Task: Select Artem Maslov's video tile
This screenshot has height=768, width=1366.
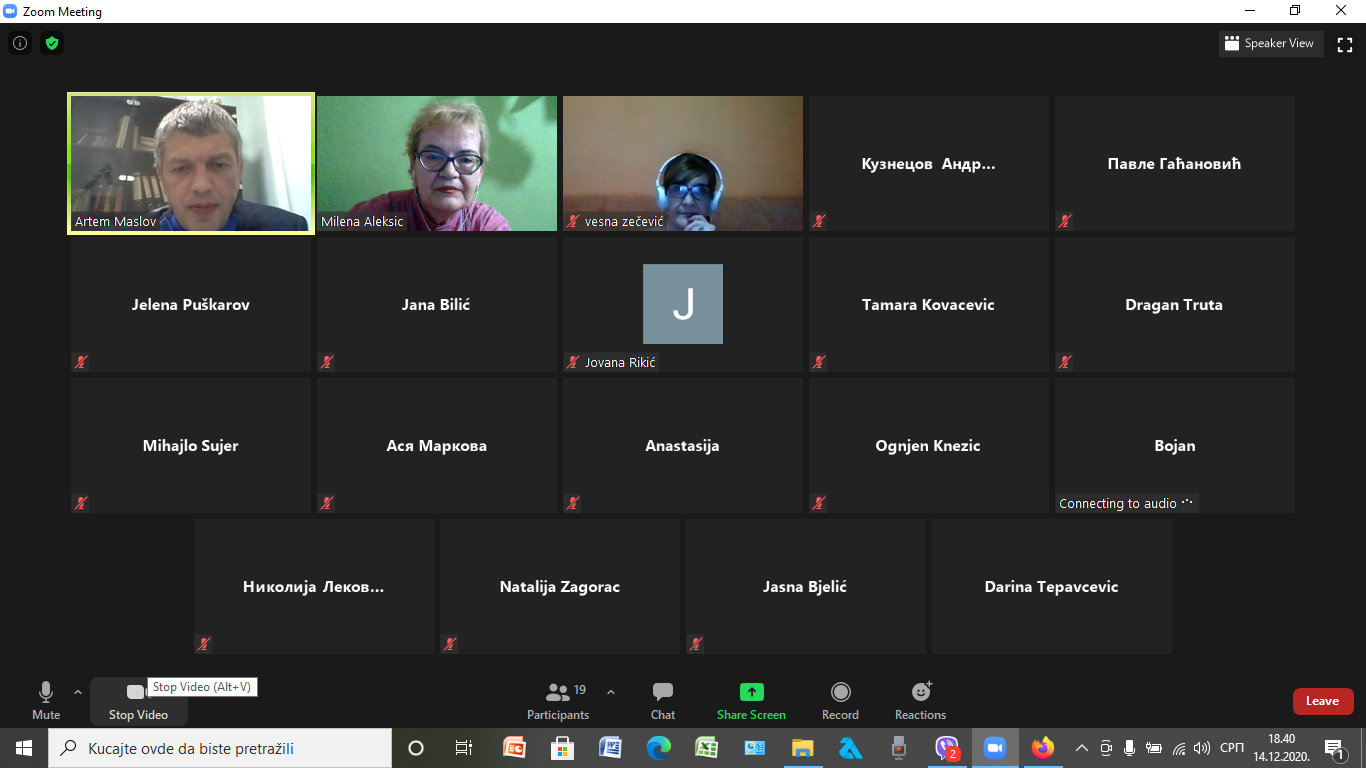Action: point(191,164)
